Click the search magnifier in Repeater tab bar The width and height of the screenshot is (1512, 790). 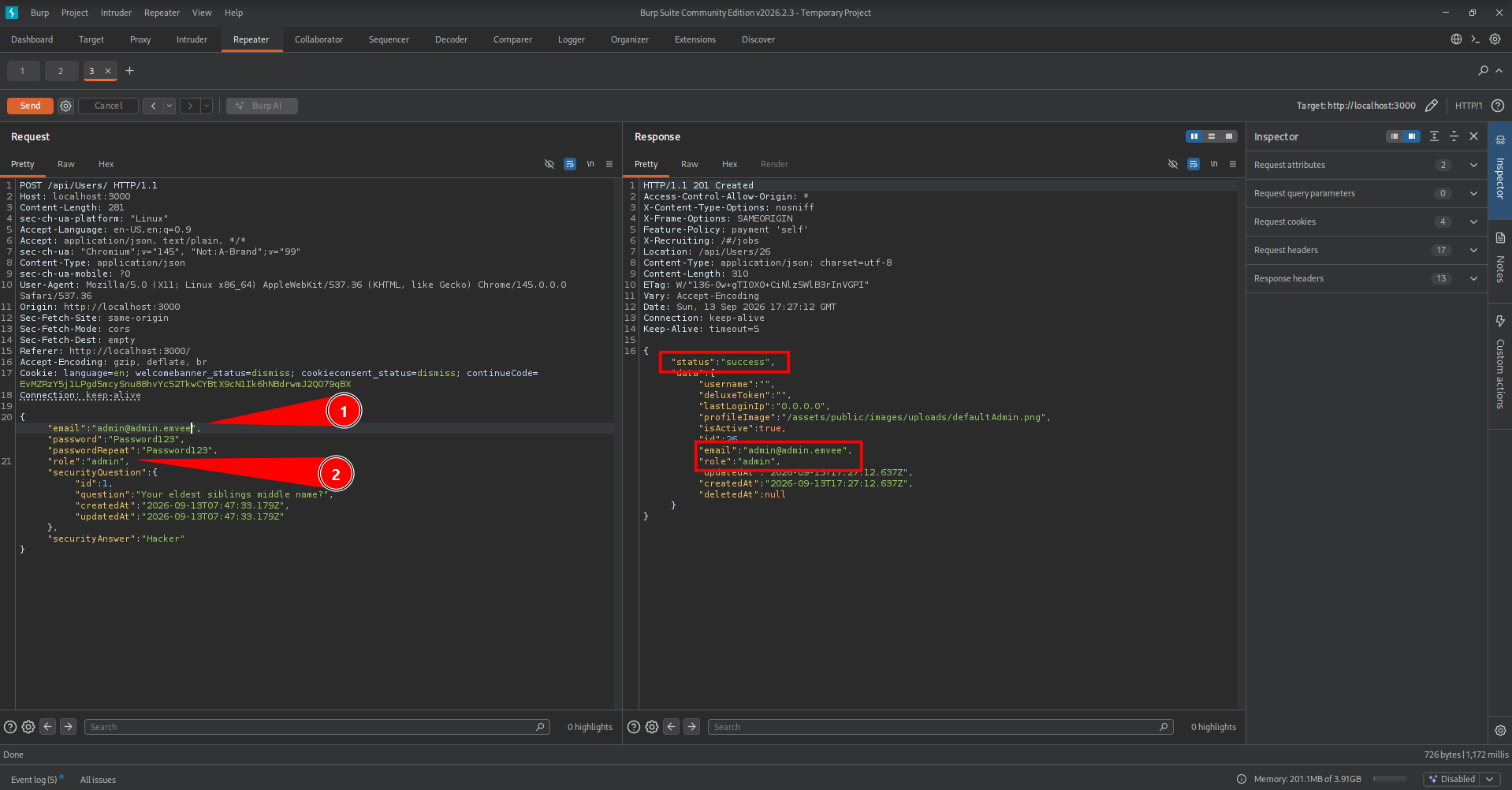click(x=1483, y=71)
